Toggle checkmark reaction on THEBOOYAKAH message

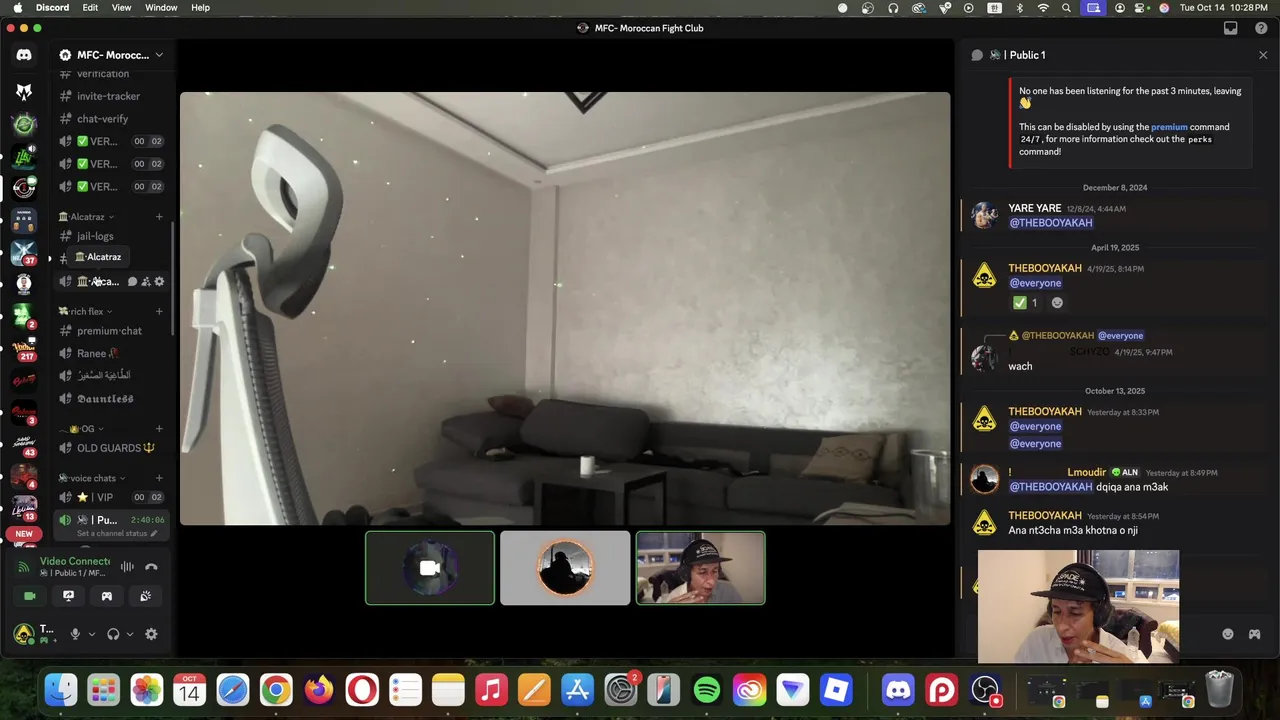(x=1025, y=302)
